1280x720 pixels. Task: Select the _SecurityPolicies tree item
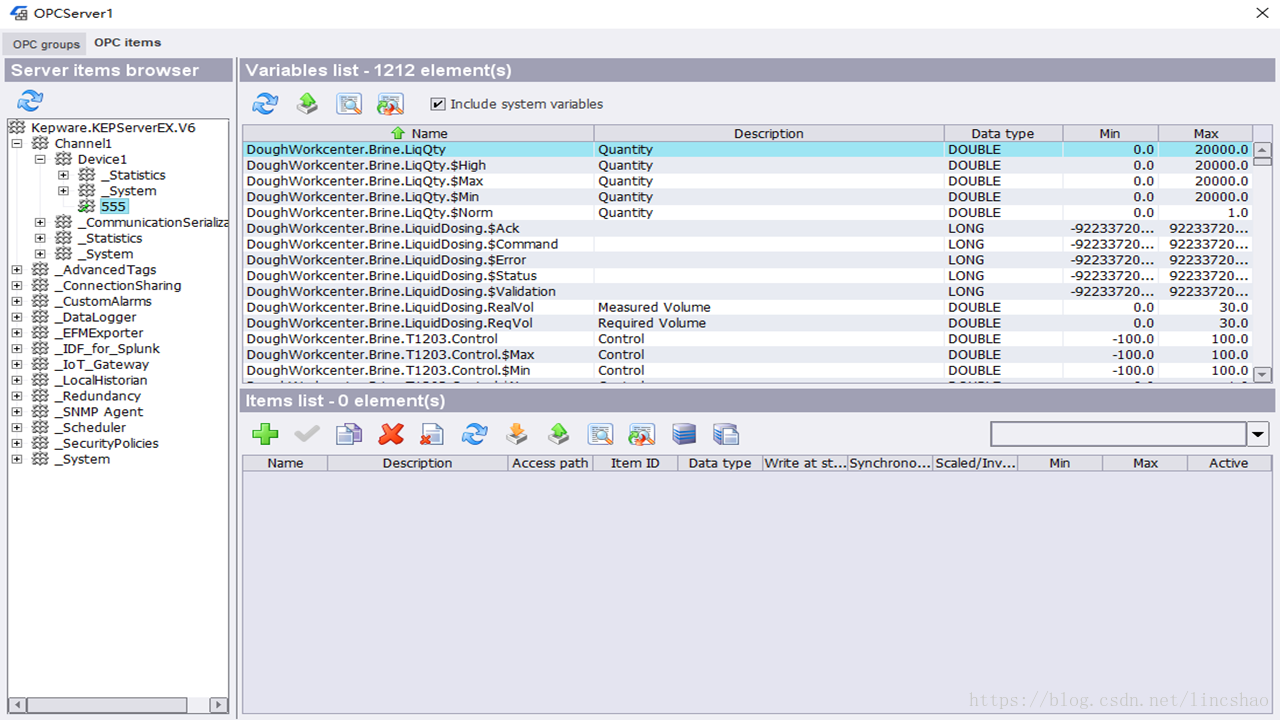pos(107,444)
